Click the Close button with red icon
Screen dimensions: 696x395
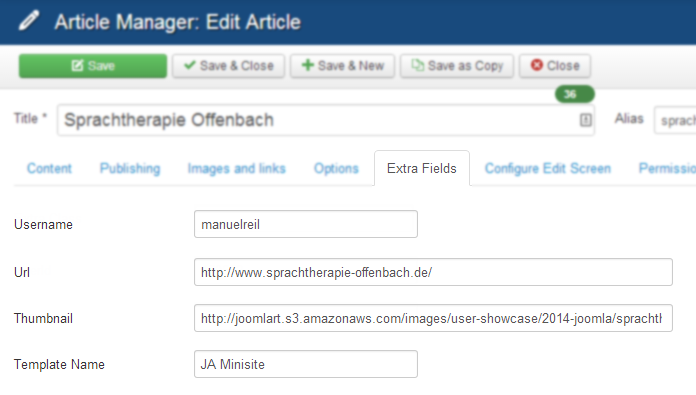click(x=555, y=66)
